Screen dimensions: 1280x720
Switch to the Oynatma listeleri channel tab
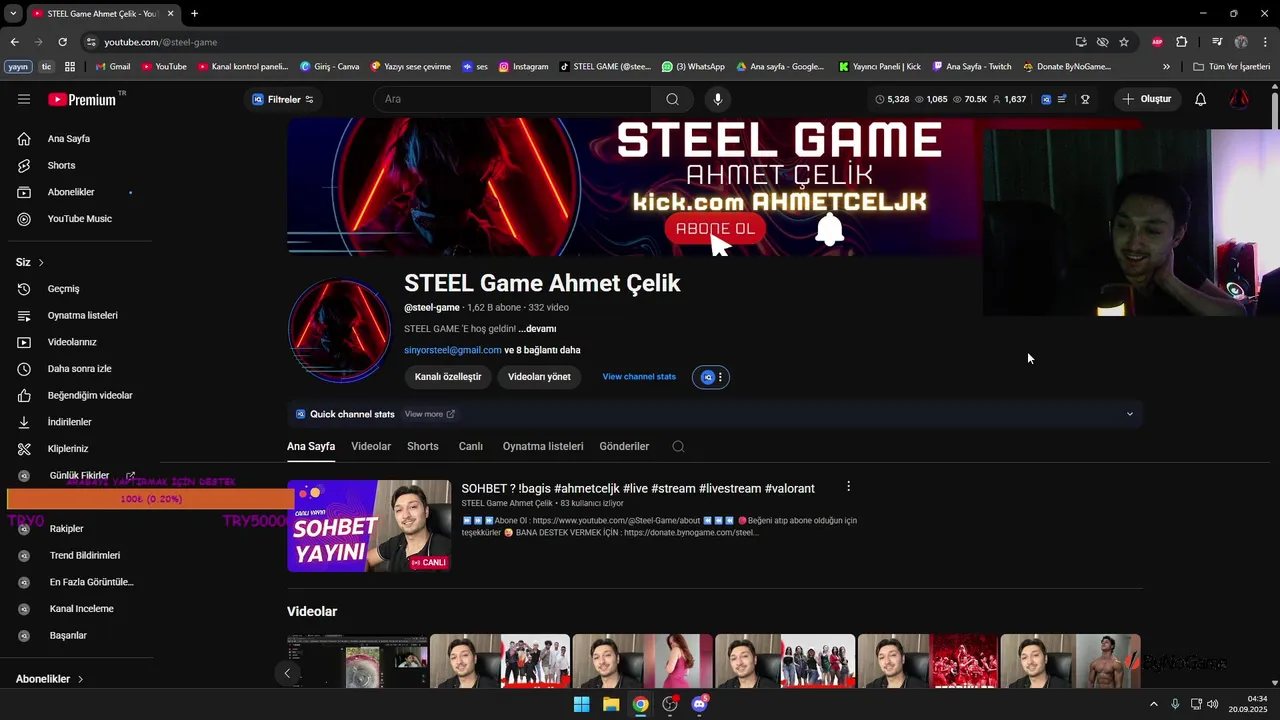pos(543,446)
